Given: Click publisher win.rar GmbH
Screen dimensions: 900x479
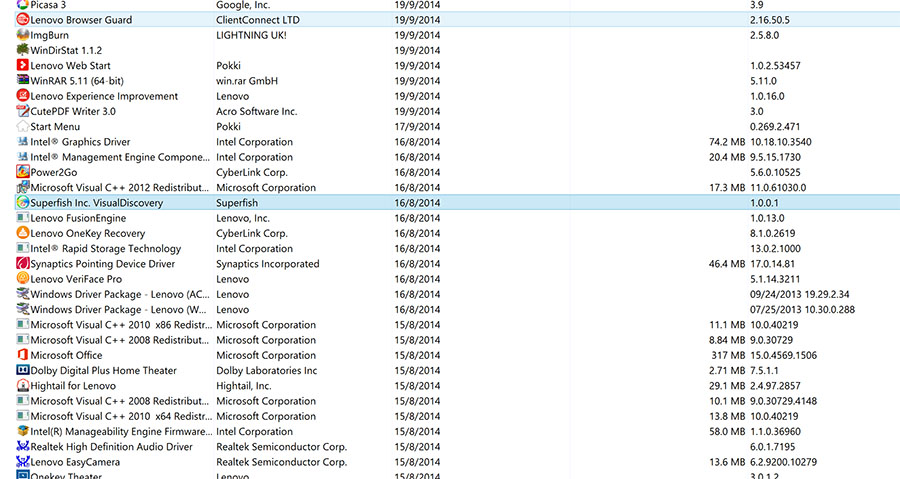Looking at the screenshot, I should coord(247,81).
